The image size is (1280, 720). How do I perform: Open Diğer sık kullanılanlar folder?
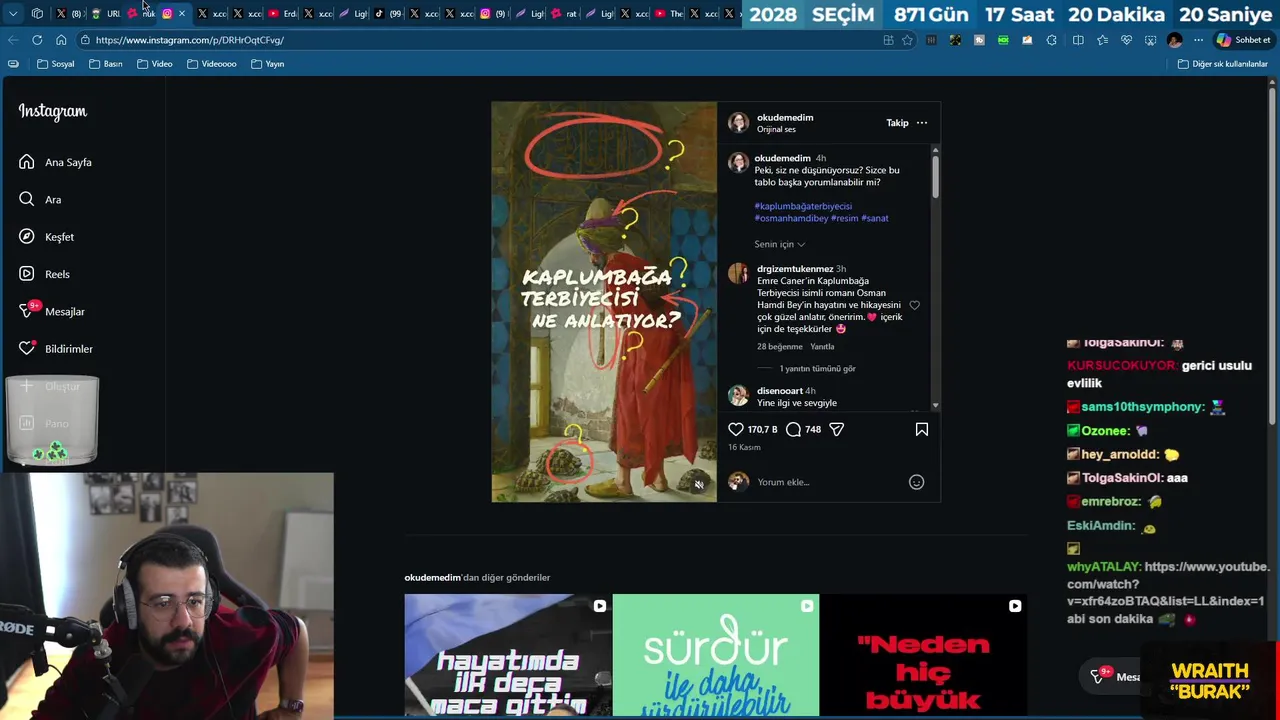click(1223, 64)
